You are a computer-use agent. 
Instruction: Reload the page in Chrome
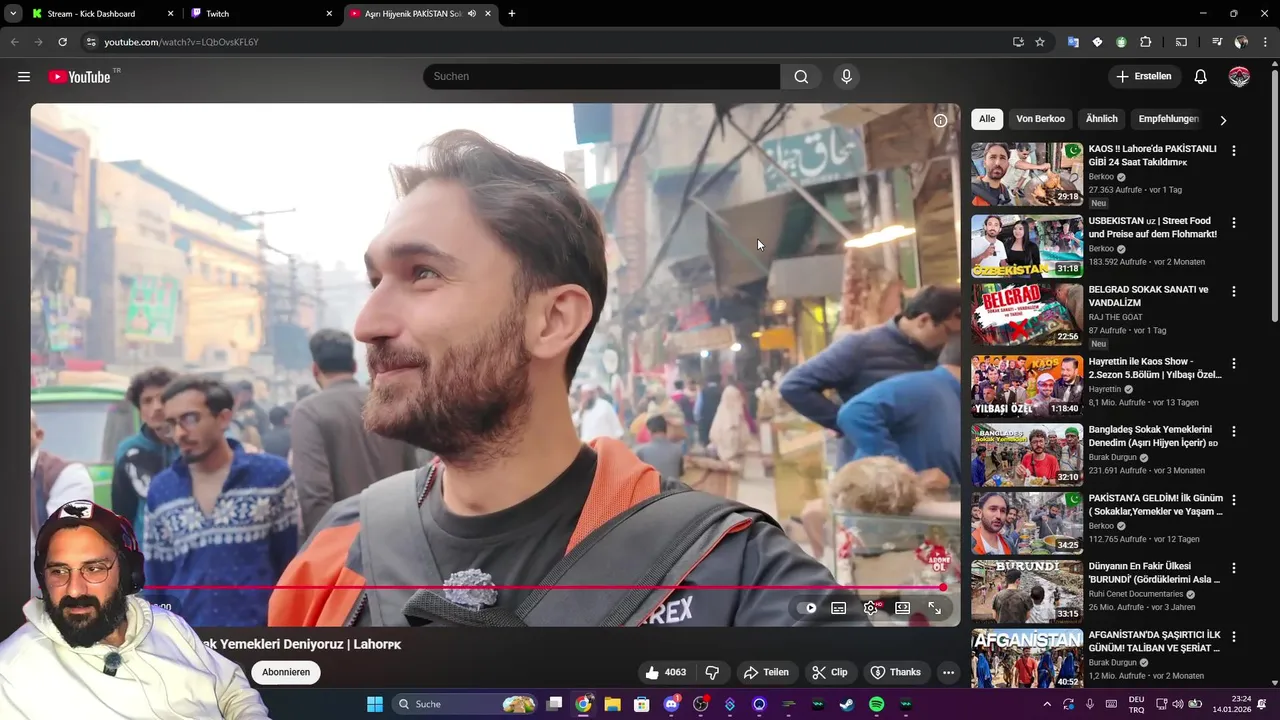62,42
